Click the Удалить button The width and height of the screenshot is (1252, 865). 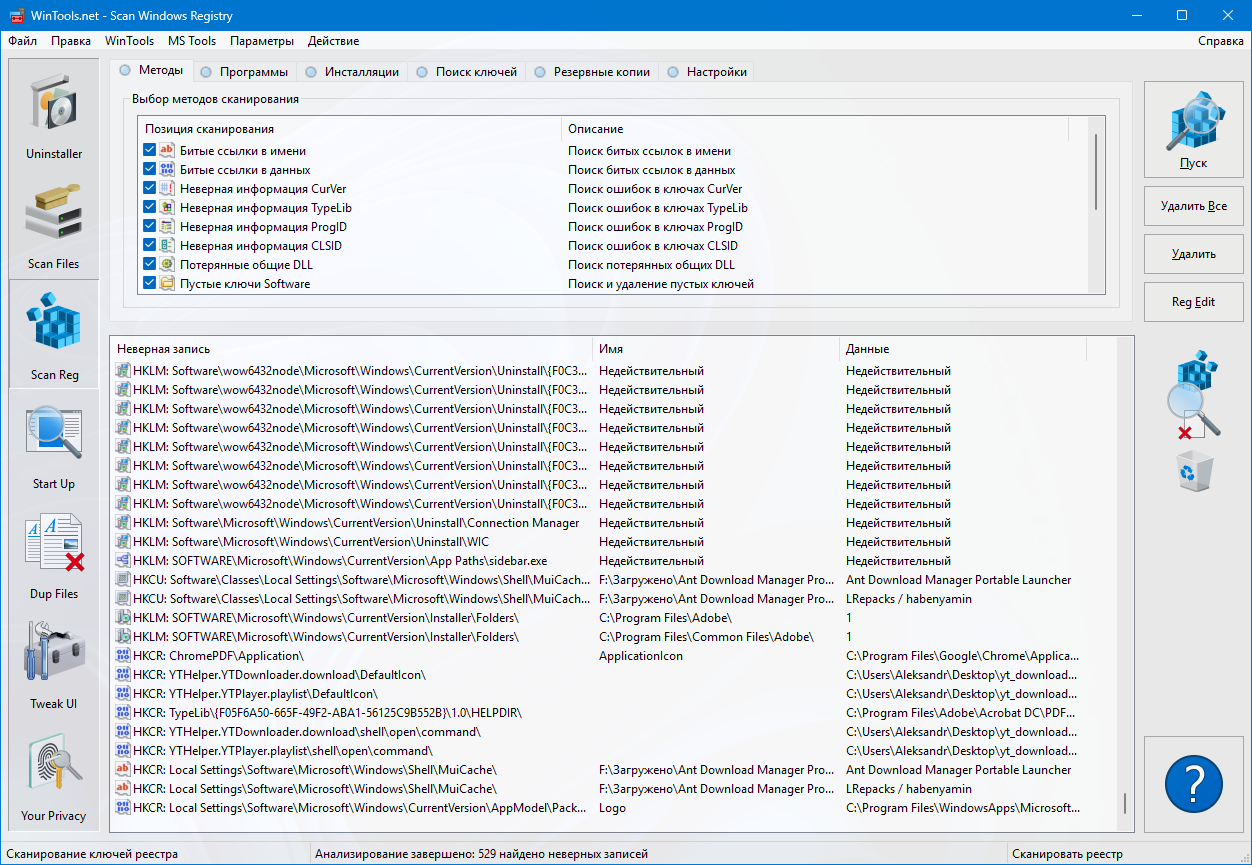[x=1193, y=254]
